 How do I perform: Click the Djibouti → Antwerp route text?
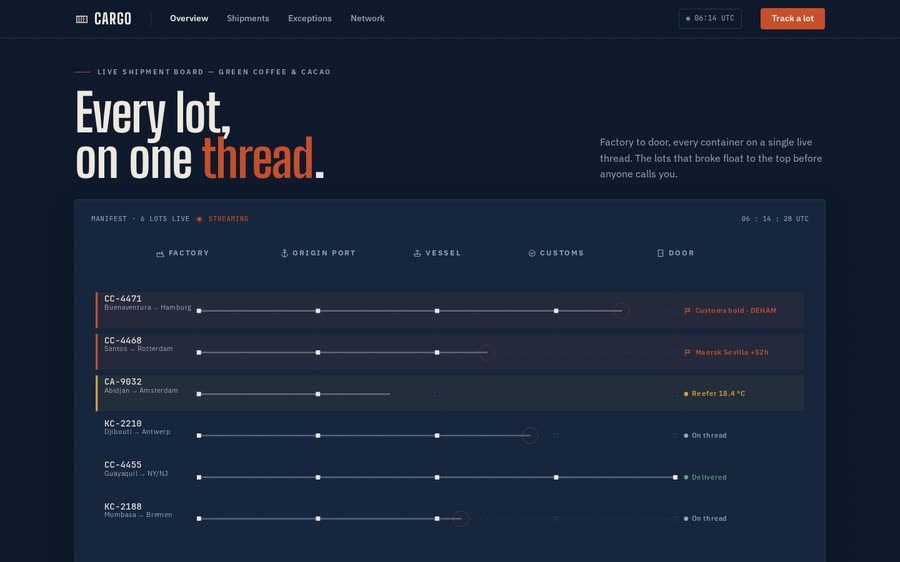click(137, 432)
